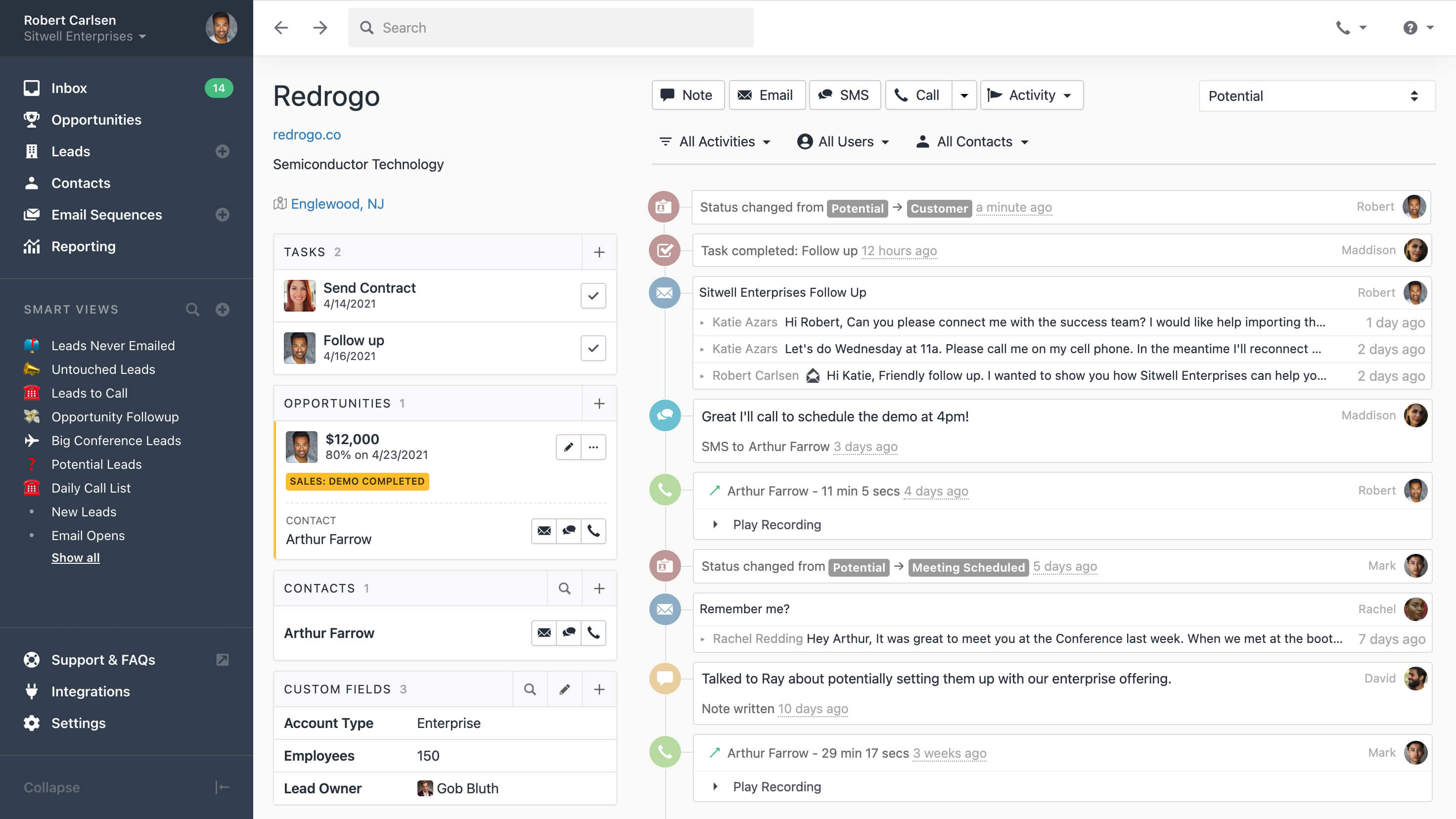1456x819 pixels.
Task: Edit the $12,000 opportunity pencil icon
Action: pyautogui.click(x=569, y=447)
